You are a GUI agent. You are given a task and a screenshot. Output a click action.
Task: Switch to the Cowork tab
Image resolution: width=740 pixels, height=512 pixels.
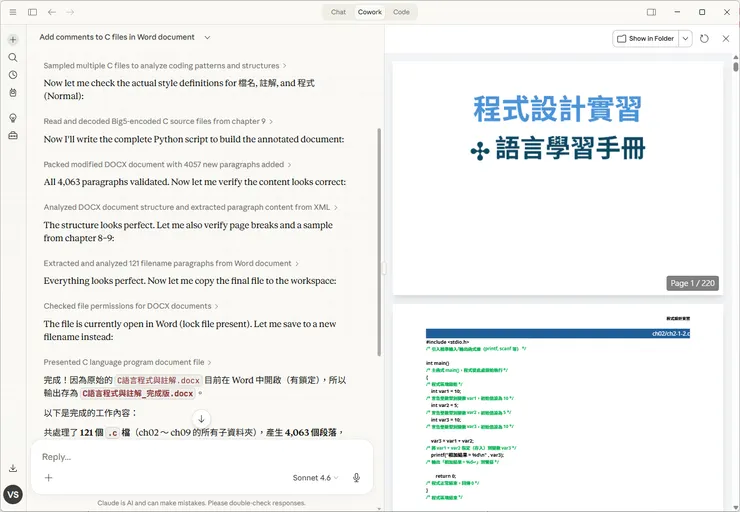[x=370, y=12]
